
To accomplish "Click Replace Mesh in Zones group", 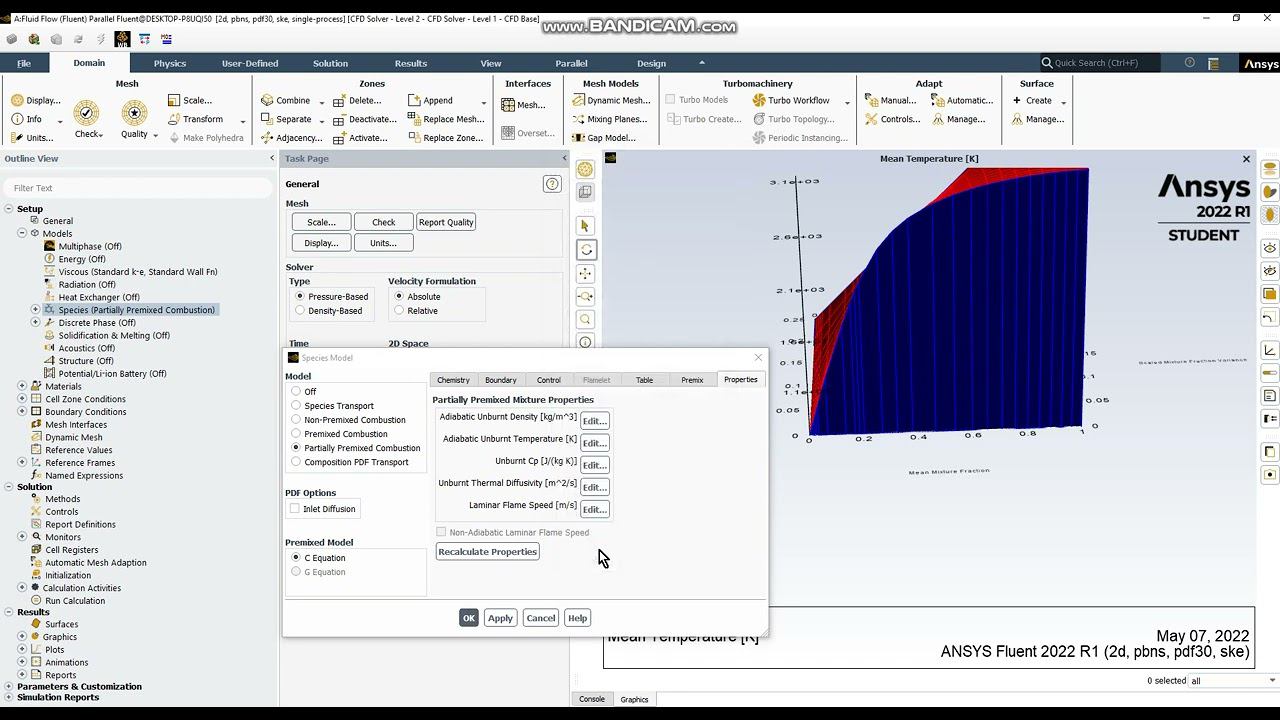I will pos(446,119).
